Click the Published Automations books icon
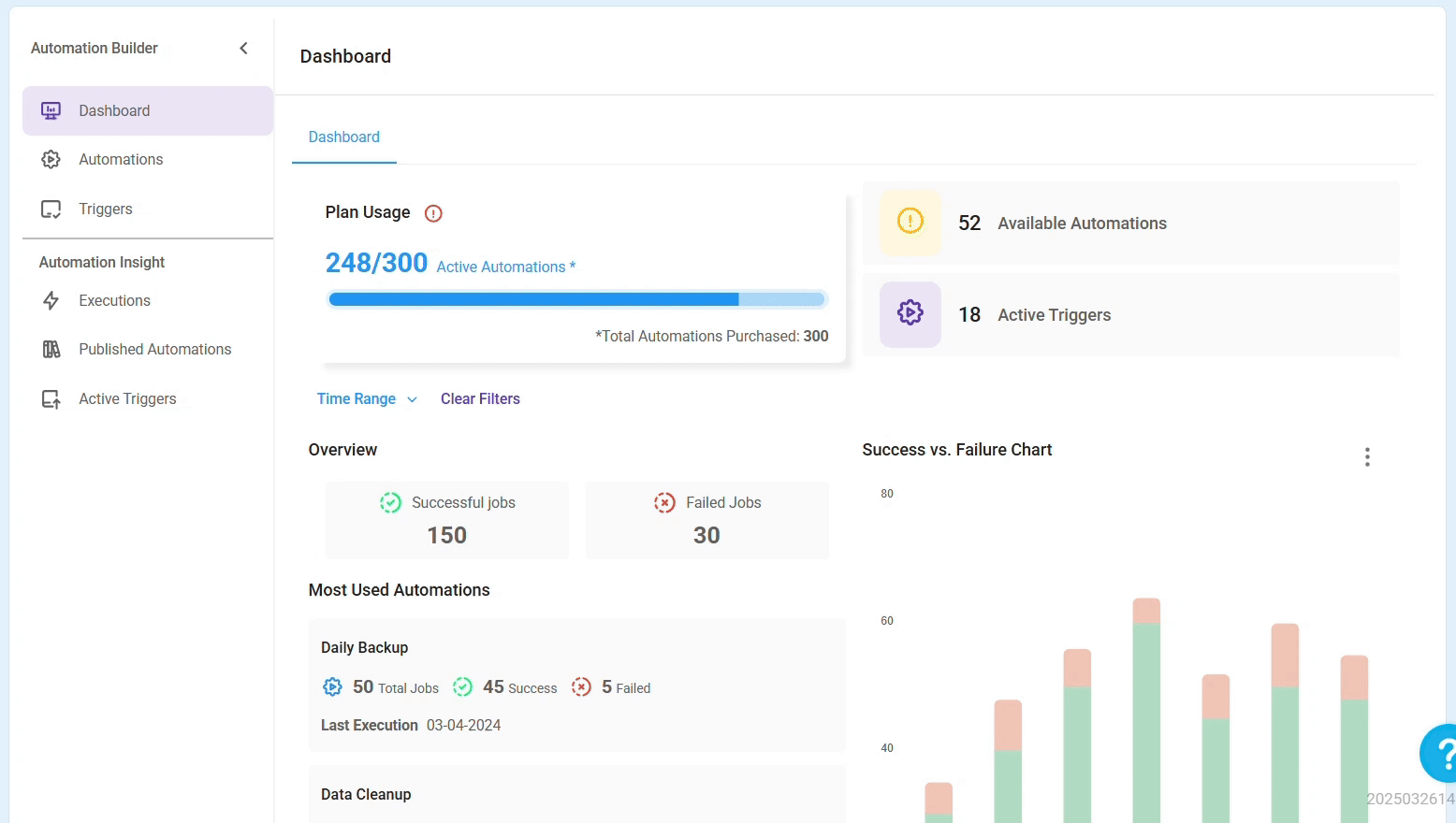 tap(51, 350)
